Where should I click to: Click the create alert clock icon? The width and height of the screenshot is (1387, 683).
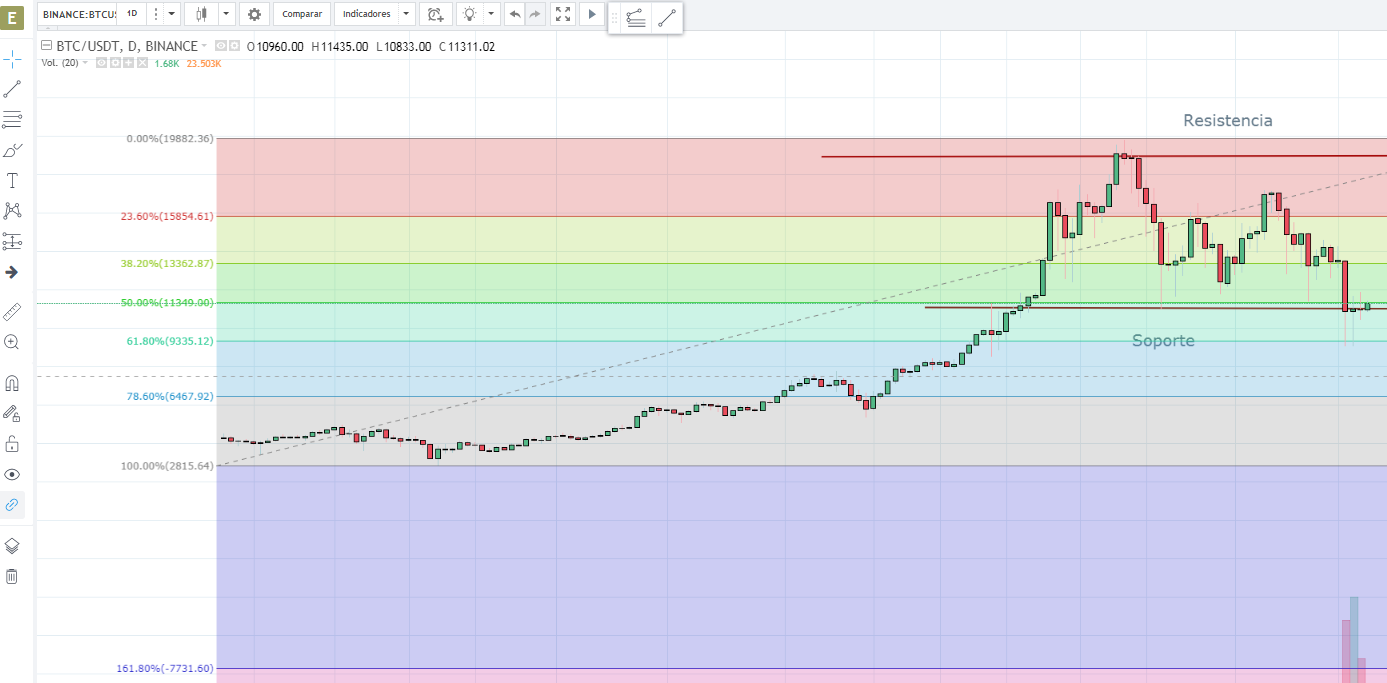434,14
